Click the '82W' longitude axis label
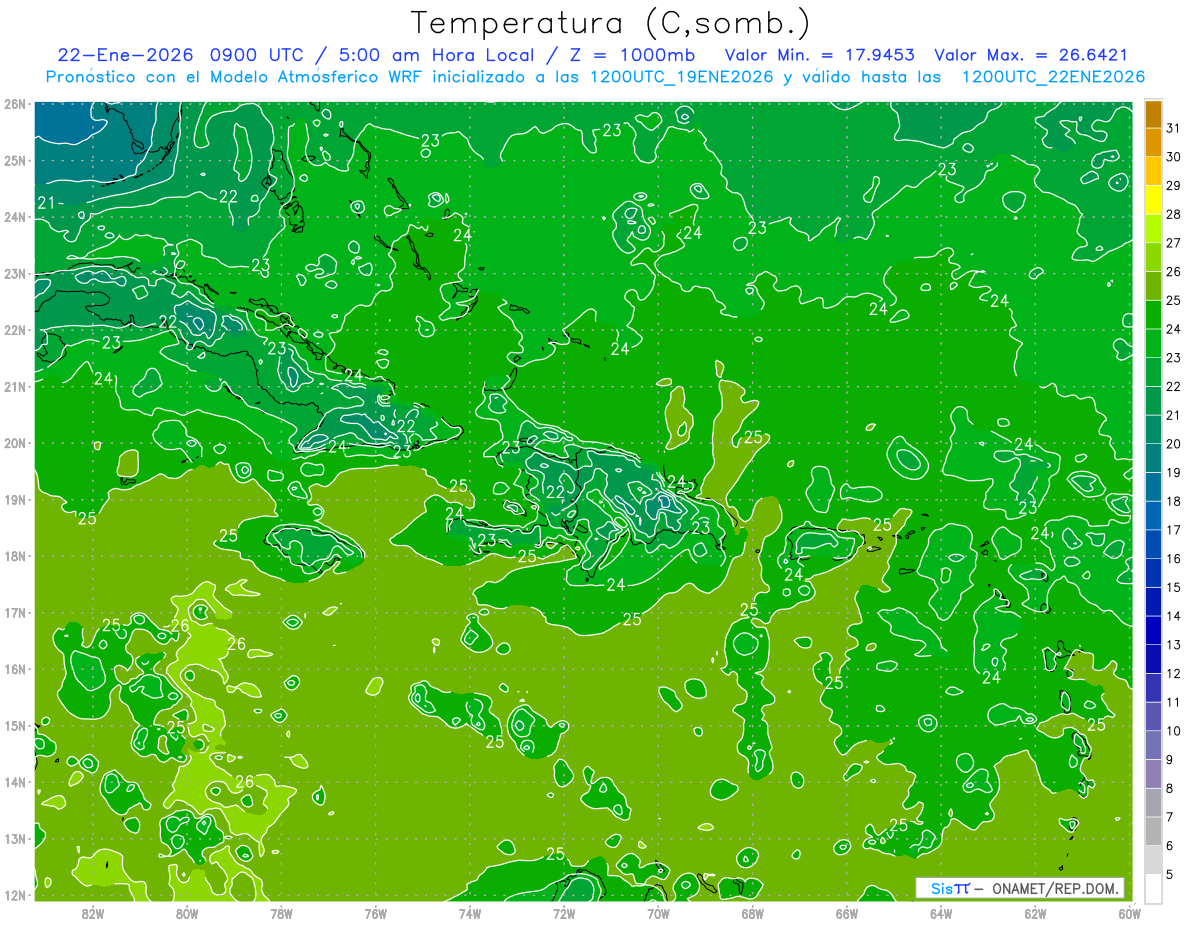1200x927 pixels. pyautogui.click(x=93, y=913)
